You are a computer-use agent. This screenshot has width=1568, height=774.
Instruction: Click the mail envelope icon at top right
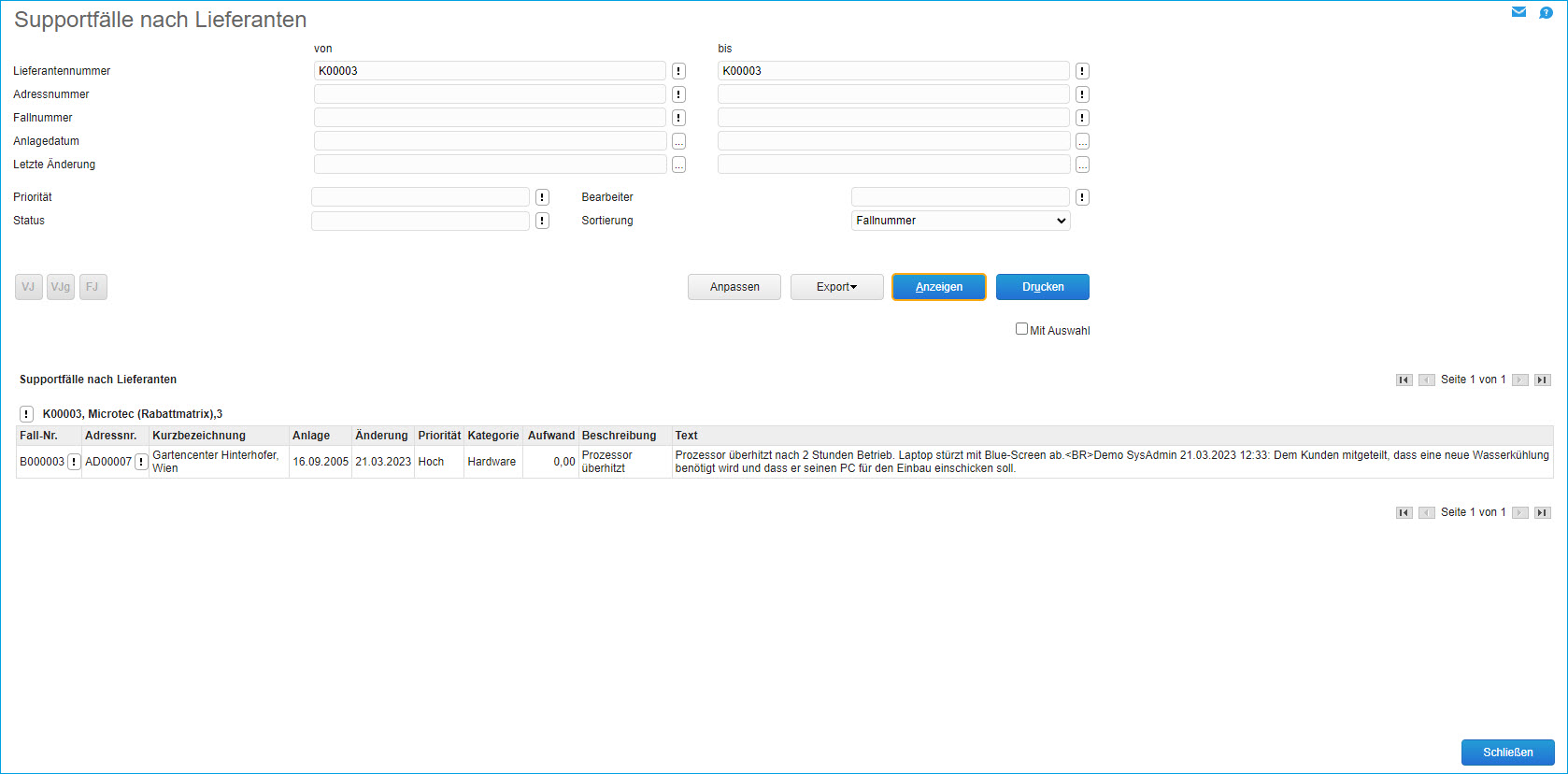pos(1518,12)
